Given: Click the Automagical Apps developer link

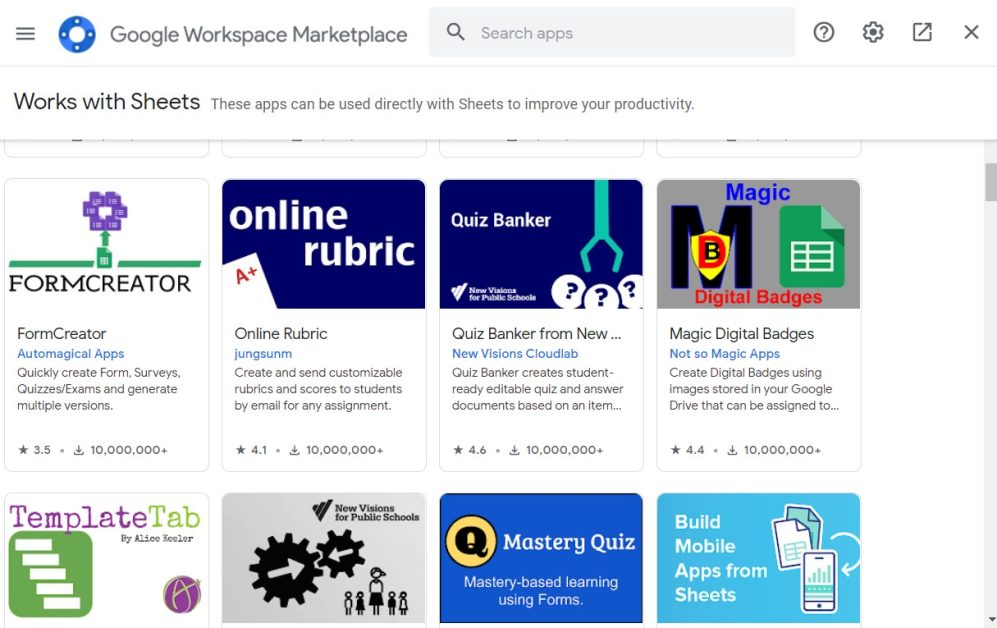Looking at the screenshot, I should click(71, 354).
